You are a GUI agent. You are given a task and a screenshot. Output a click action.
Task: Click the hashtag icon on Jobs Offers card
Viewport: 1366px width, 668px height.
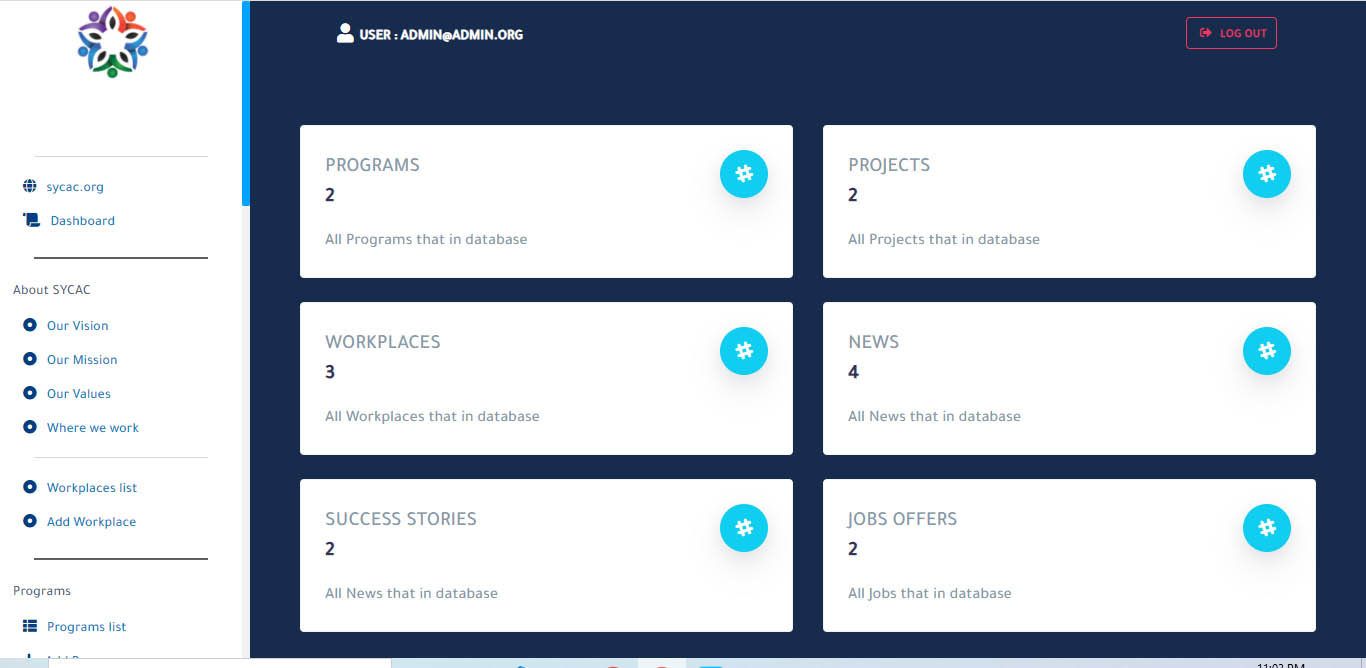pyautogui.click(x=1266, y=528)
